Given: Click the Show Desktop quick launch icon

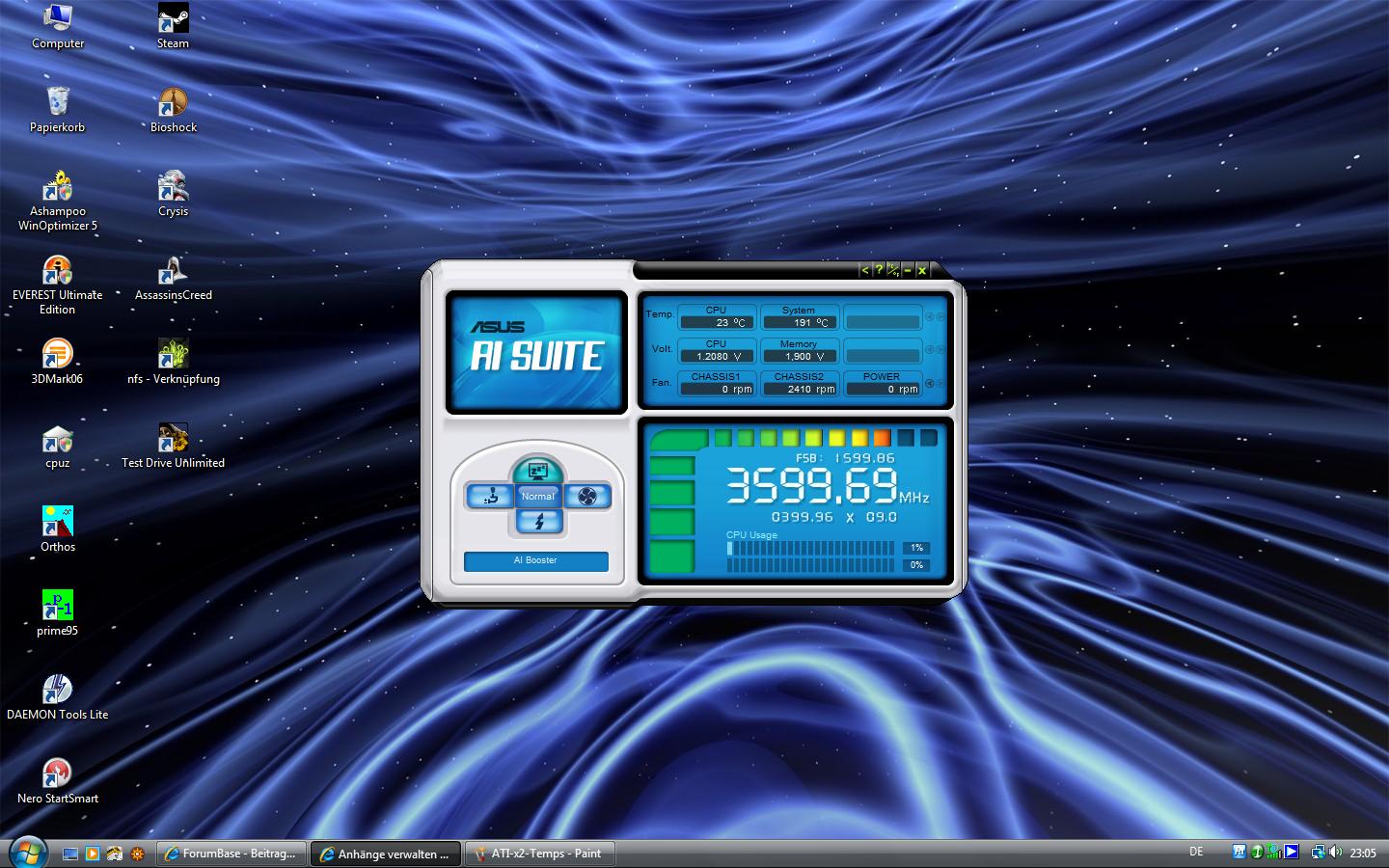Looking at the screenshot, I should [69, 854].
